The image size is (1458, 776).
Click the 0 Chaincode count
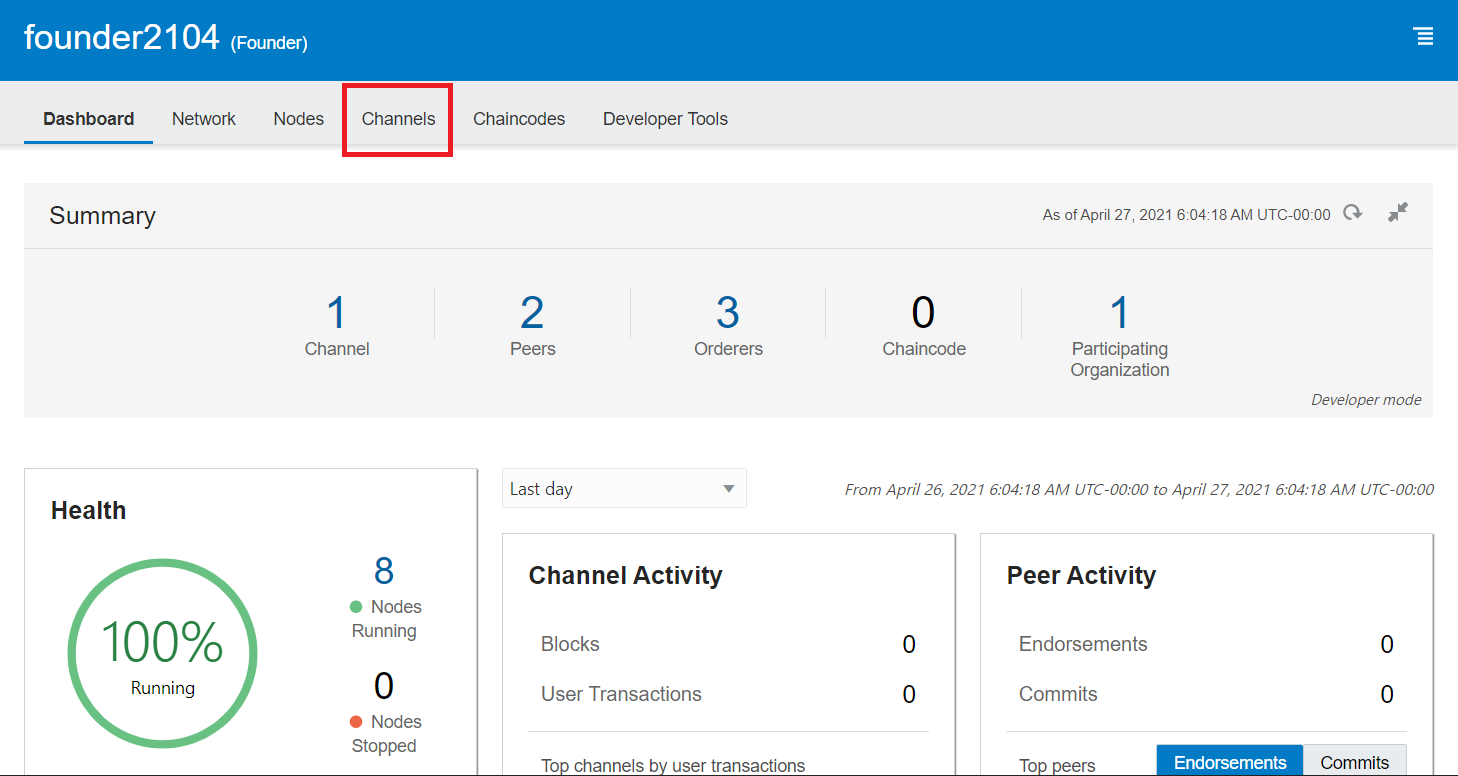(x=923, y=314)
